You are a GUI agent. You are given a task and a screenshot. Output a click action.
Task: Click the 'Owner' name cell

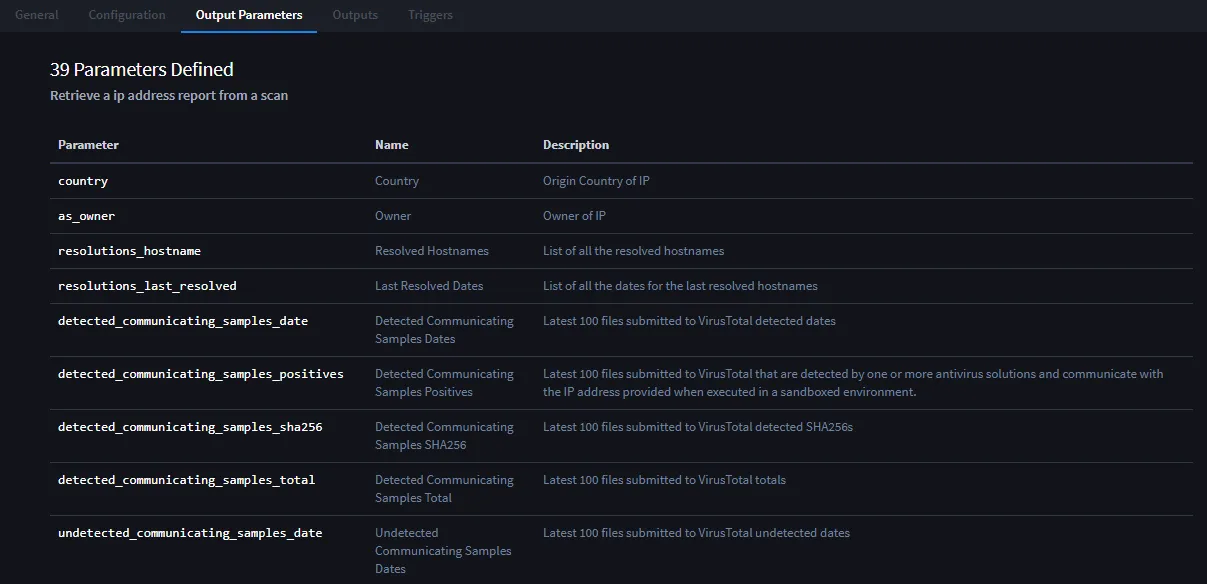pos(393,216)
